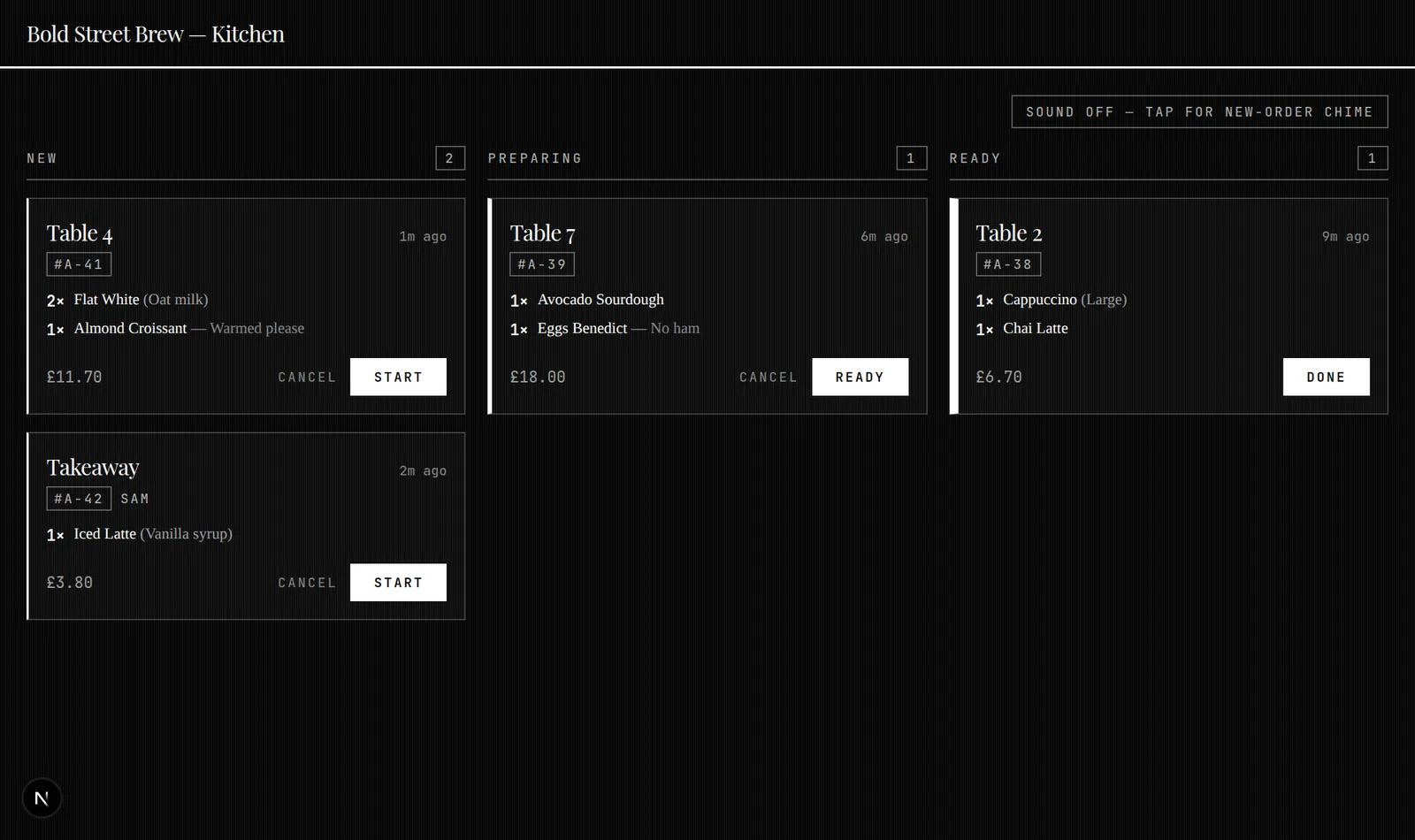
Task: Click the 2m ago timestamp
Action: coord(423,470)
